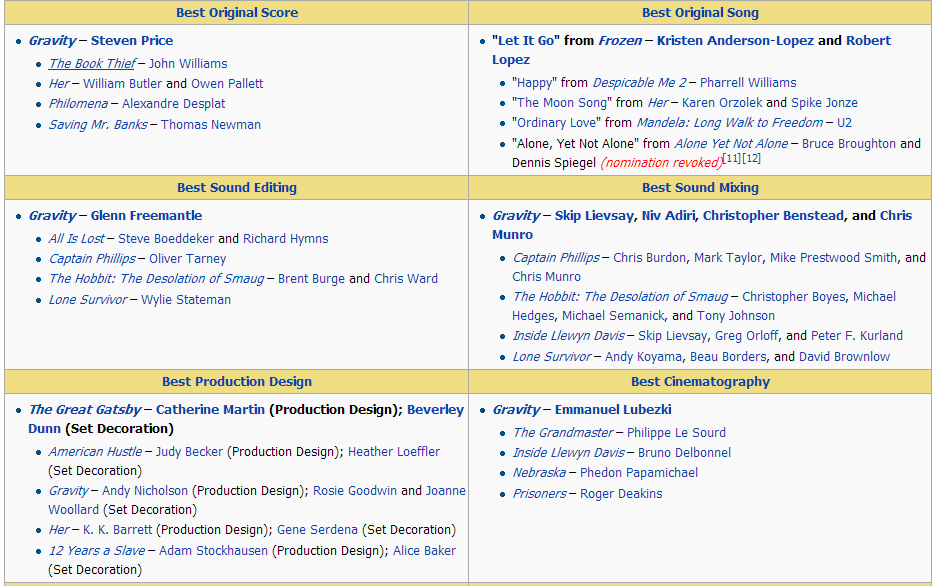935x586 pixels.
Task: Open the Best Production Design header link
Action: (x=237, y=382)
